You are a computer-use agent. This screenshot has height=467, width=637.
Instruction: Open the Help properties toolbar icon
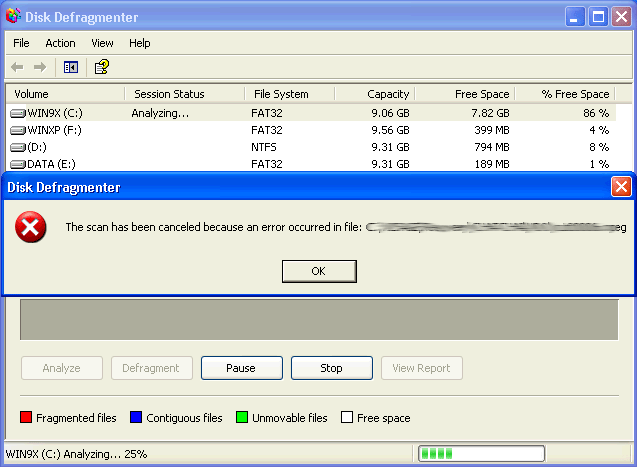[102, 67]
